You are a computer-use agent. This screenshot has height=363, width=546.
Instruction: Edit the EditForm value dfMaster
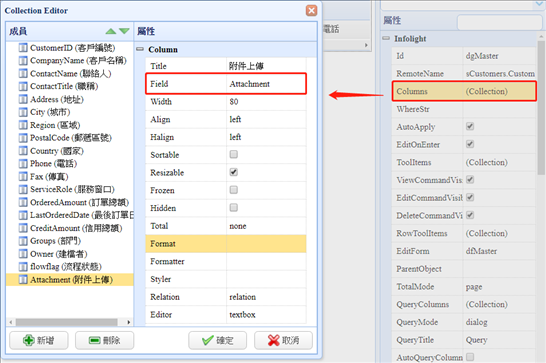pos(499,251)
